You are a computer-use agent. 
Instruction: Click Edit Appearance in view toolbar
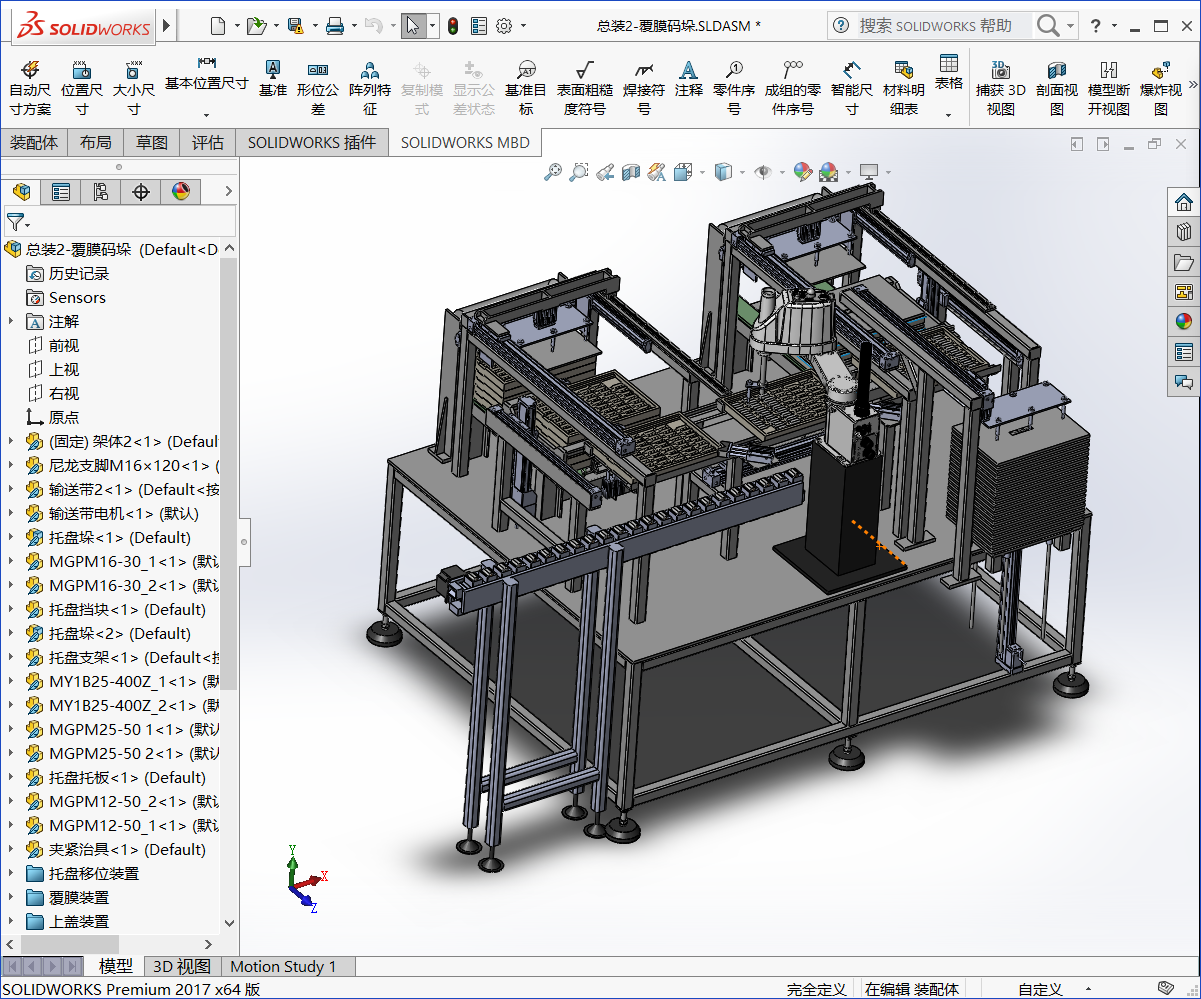click(802, 172)
